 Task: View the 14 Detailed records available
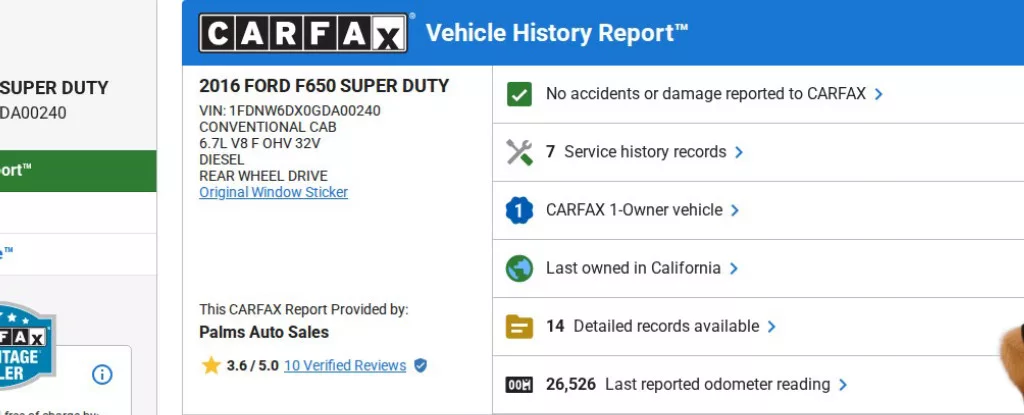652,326
